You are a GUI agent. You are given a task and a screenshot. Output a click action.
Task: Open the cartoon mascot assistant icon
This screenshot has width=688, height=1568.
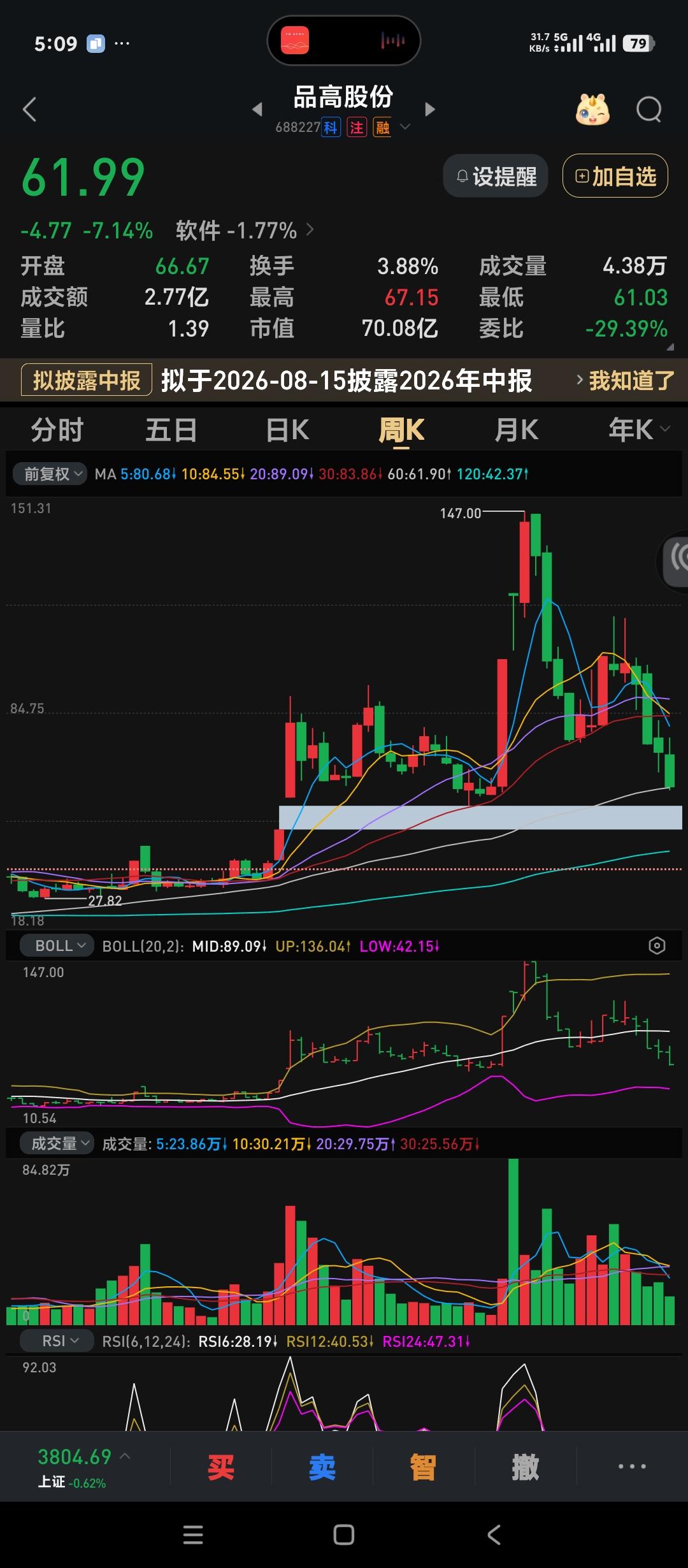click(592, 110)
